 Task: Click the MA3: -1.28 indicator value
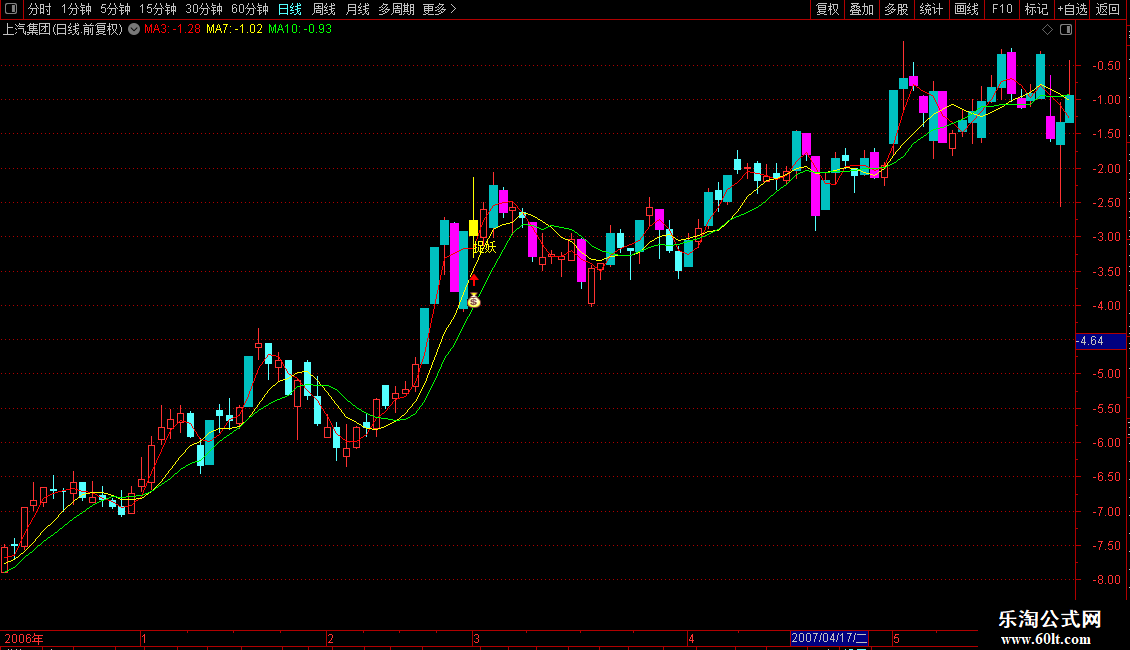click(x=172, y=30)
